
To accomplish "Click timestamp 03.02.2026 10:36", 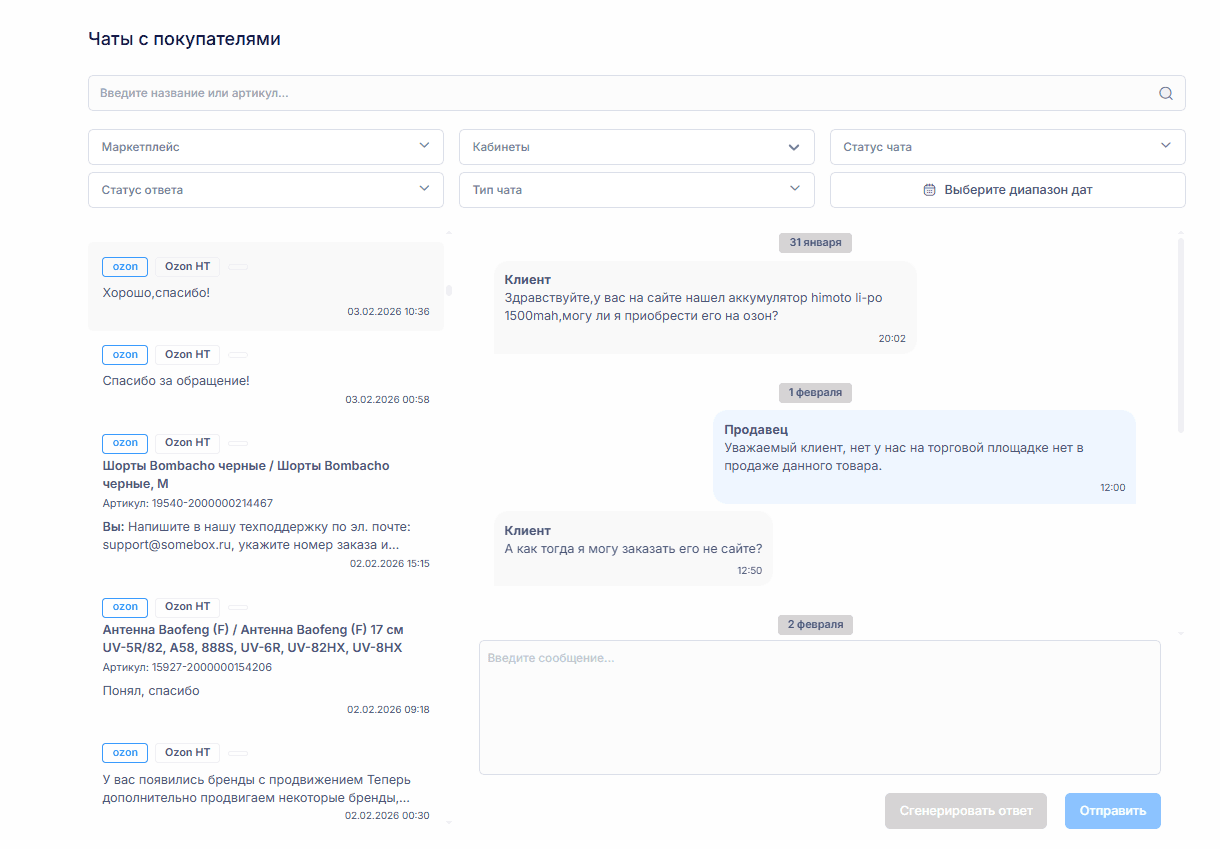I will [x=388, y=312].
